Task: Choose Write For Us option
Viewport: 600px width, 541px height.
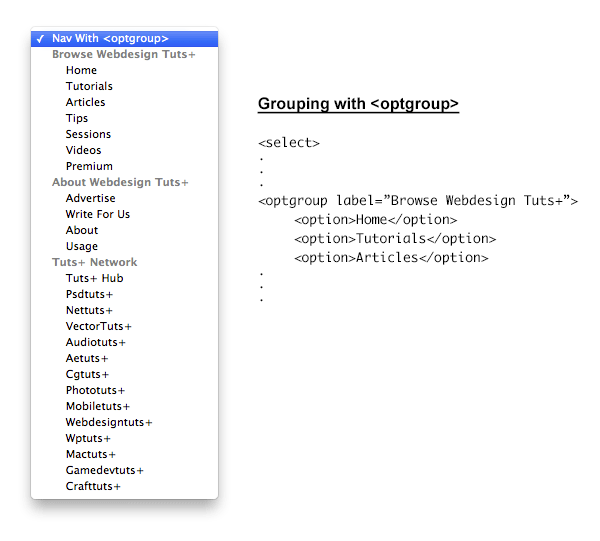Action: 124,214
